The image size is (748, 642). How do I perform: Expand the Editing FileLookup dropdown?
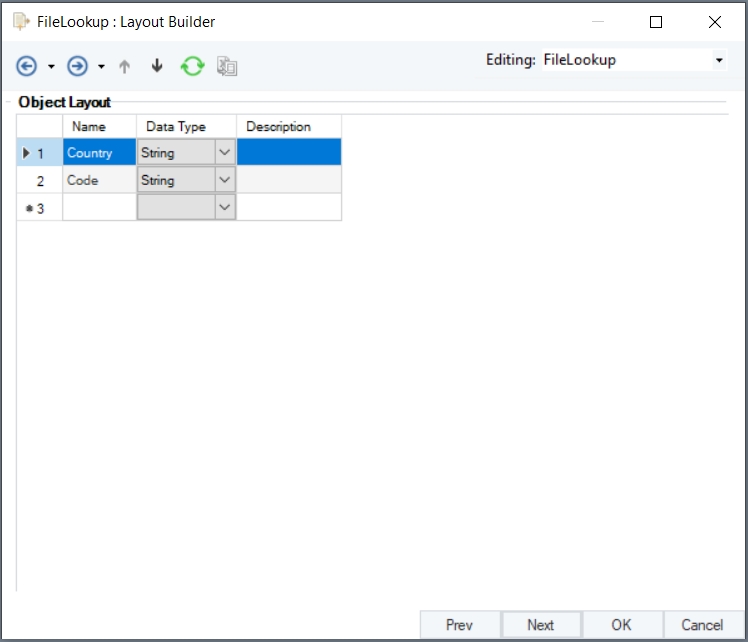tap(719, 60)
